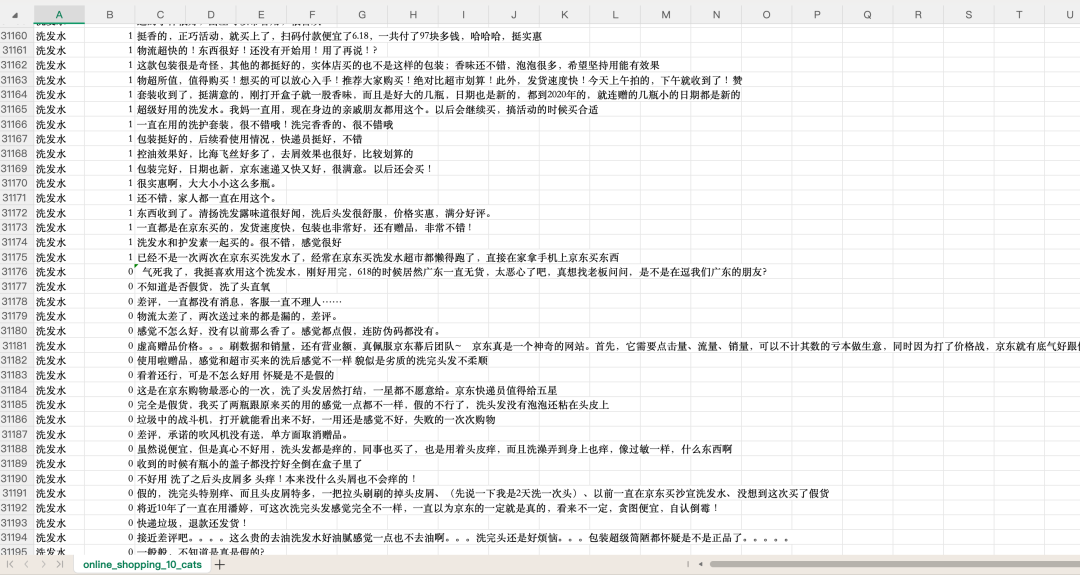Screen dimensions: 1080x575
Task: Select row 31188 header
Action: [15, 449]
